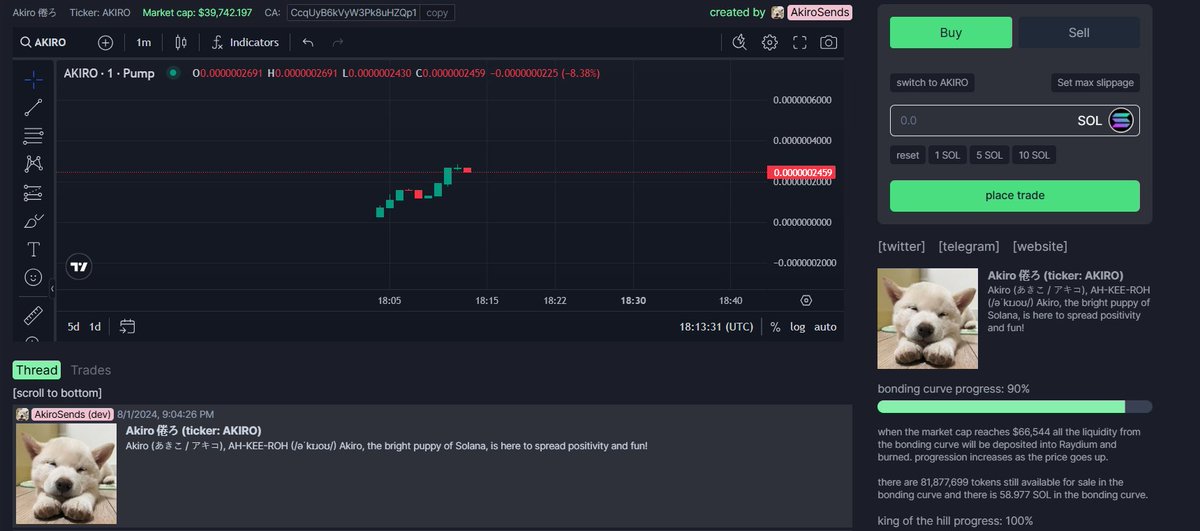Open Set max slippage
Image resolution: width=1200 pixels, height=531 pixels.
click(1095, 83)
